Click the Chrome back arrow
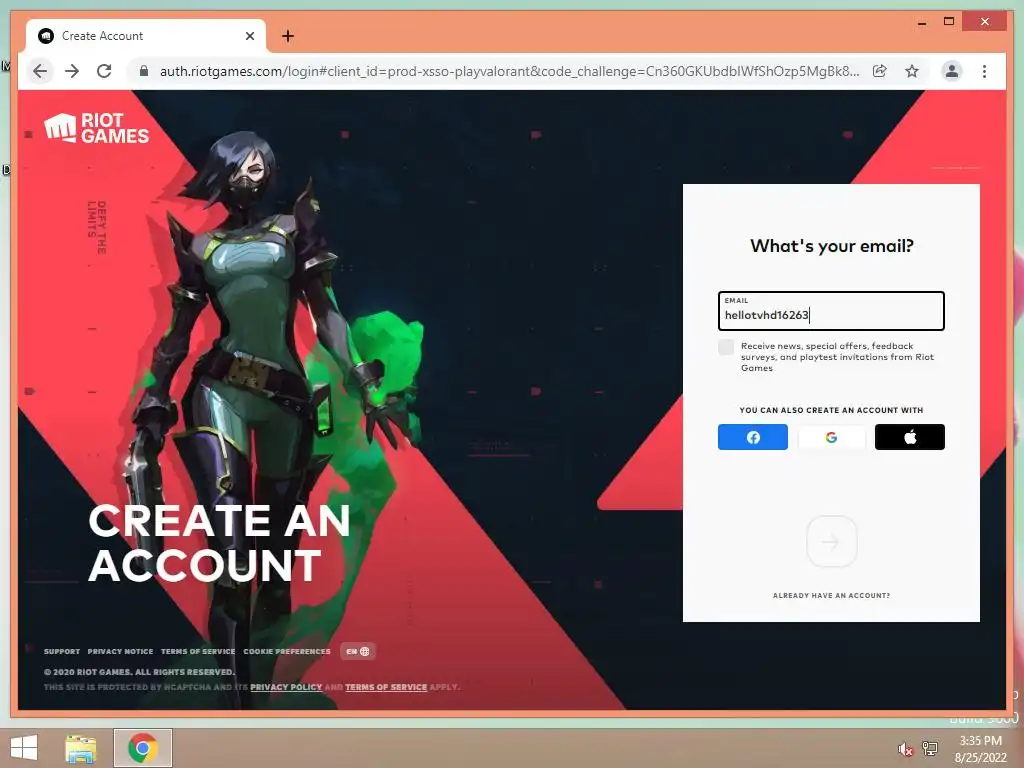This screenshot has height=768, width=1024. pyautogui.click(x=40, y=71)
